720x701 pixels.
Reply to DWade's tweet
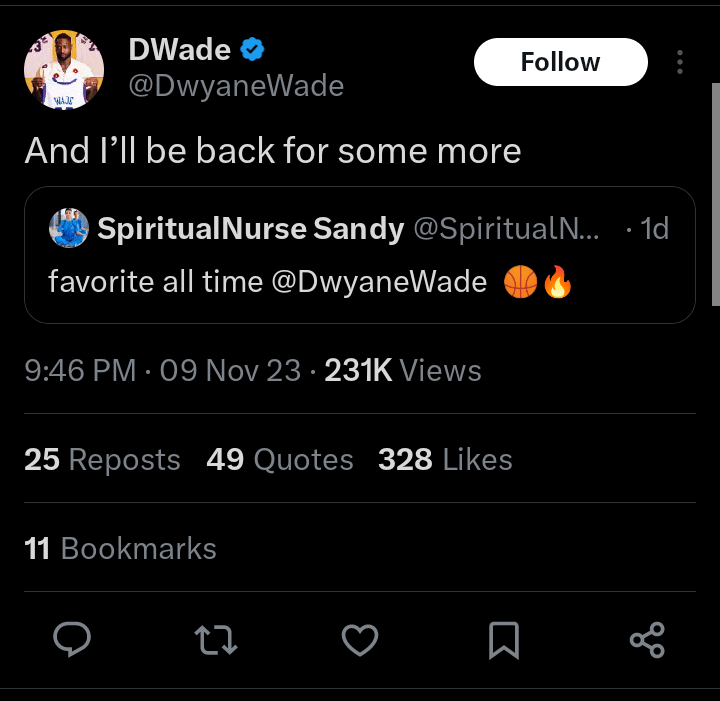[71, 639]
